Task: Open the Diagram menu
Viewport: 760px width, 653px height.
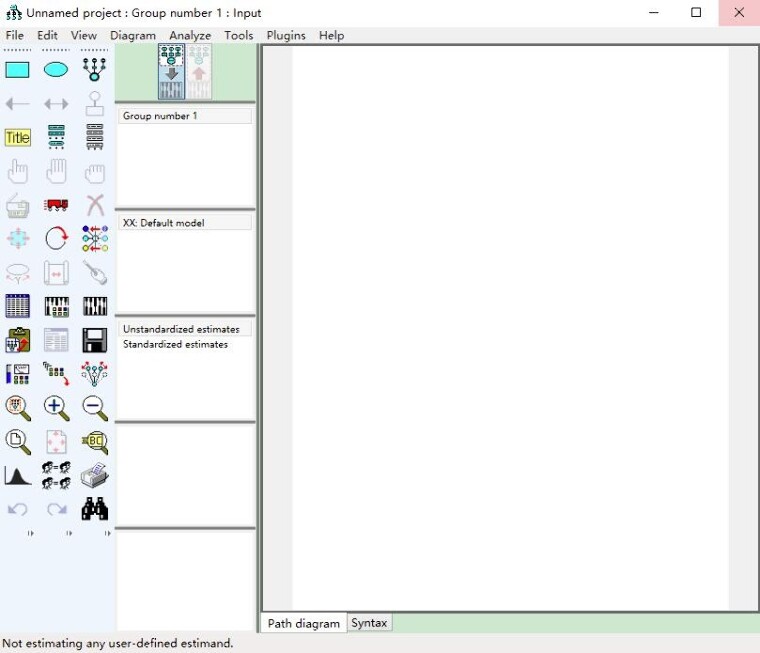Action: pos(133,35)
